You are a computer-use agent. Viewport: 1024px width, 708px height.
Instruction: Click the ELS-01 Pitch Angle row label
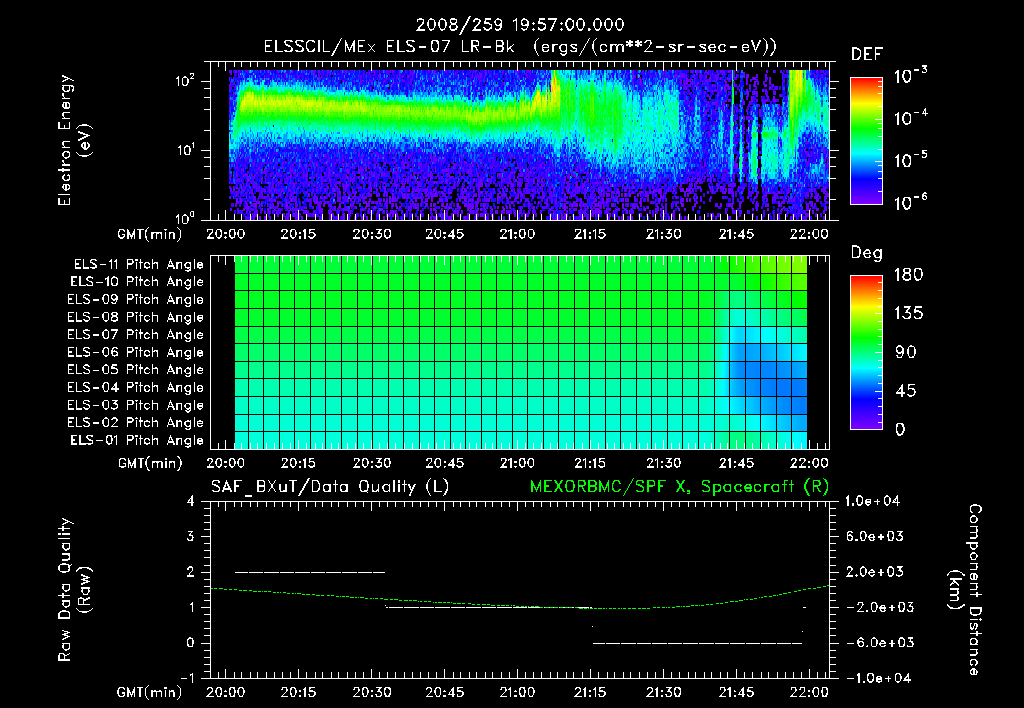[137, 440]
